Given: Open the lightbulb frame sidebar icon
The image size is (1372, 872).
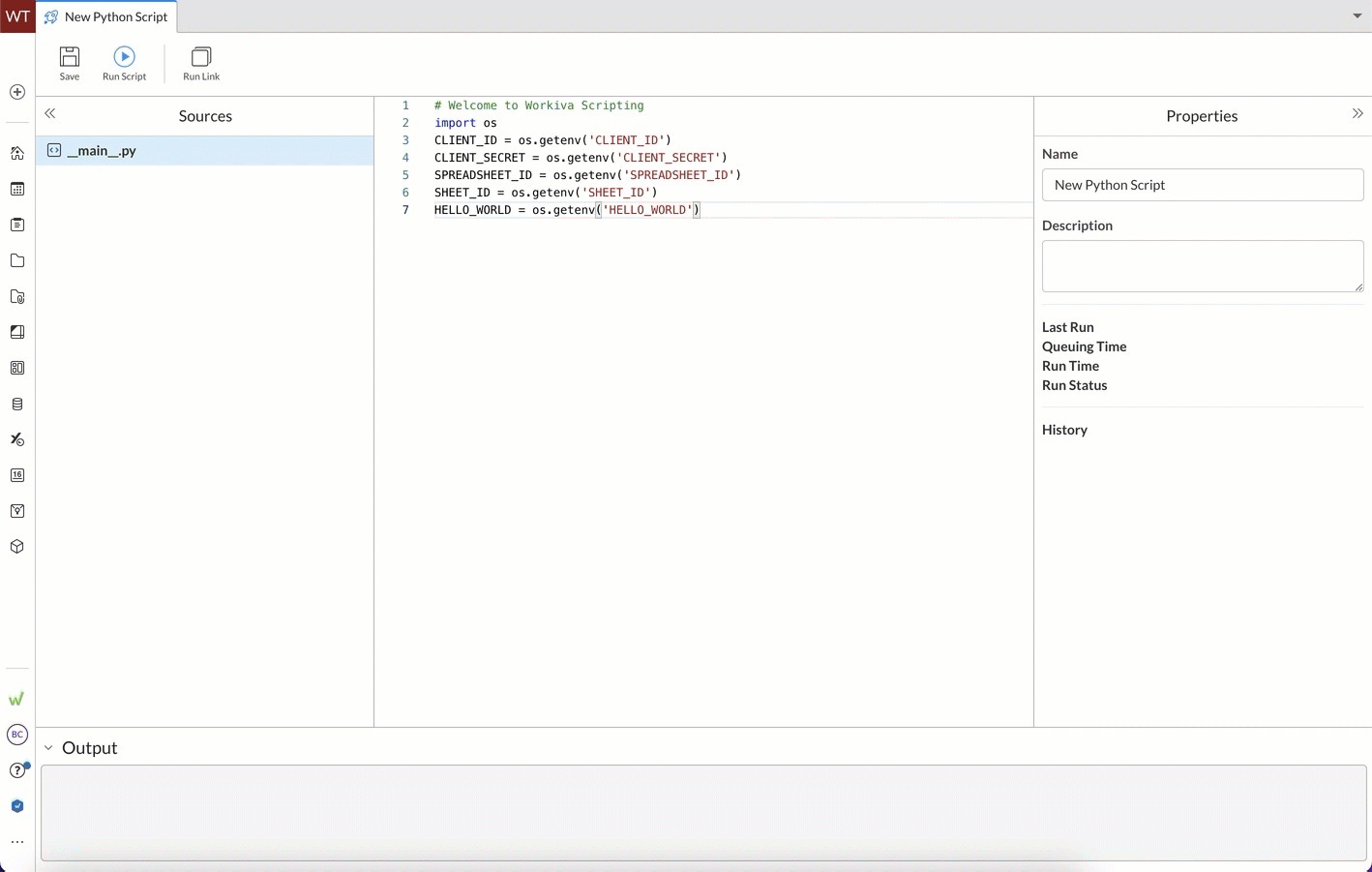Looking at the screenshot, I should [x=17, y=511].
